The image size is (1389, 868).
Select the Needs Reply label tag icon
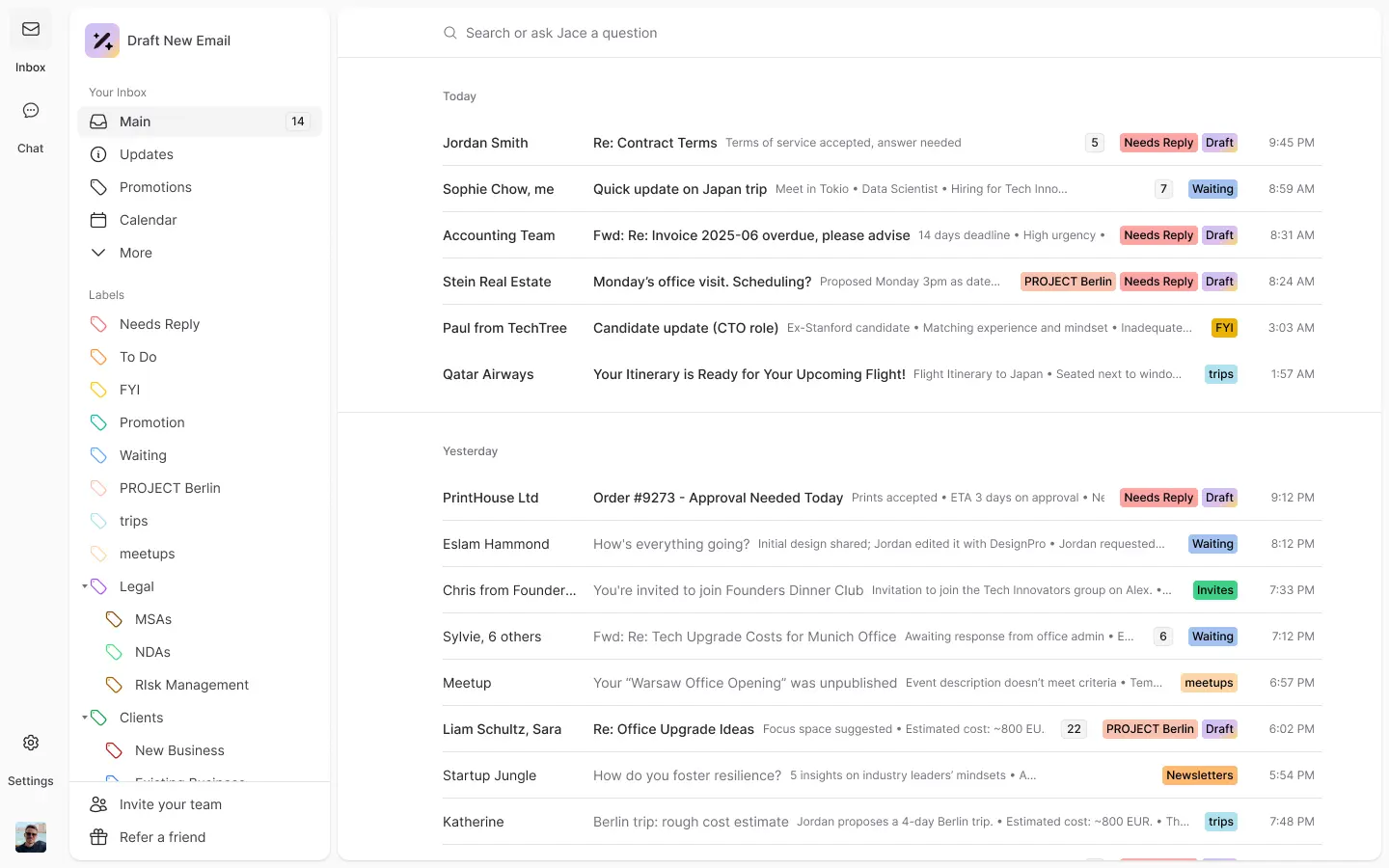point(98,324)
